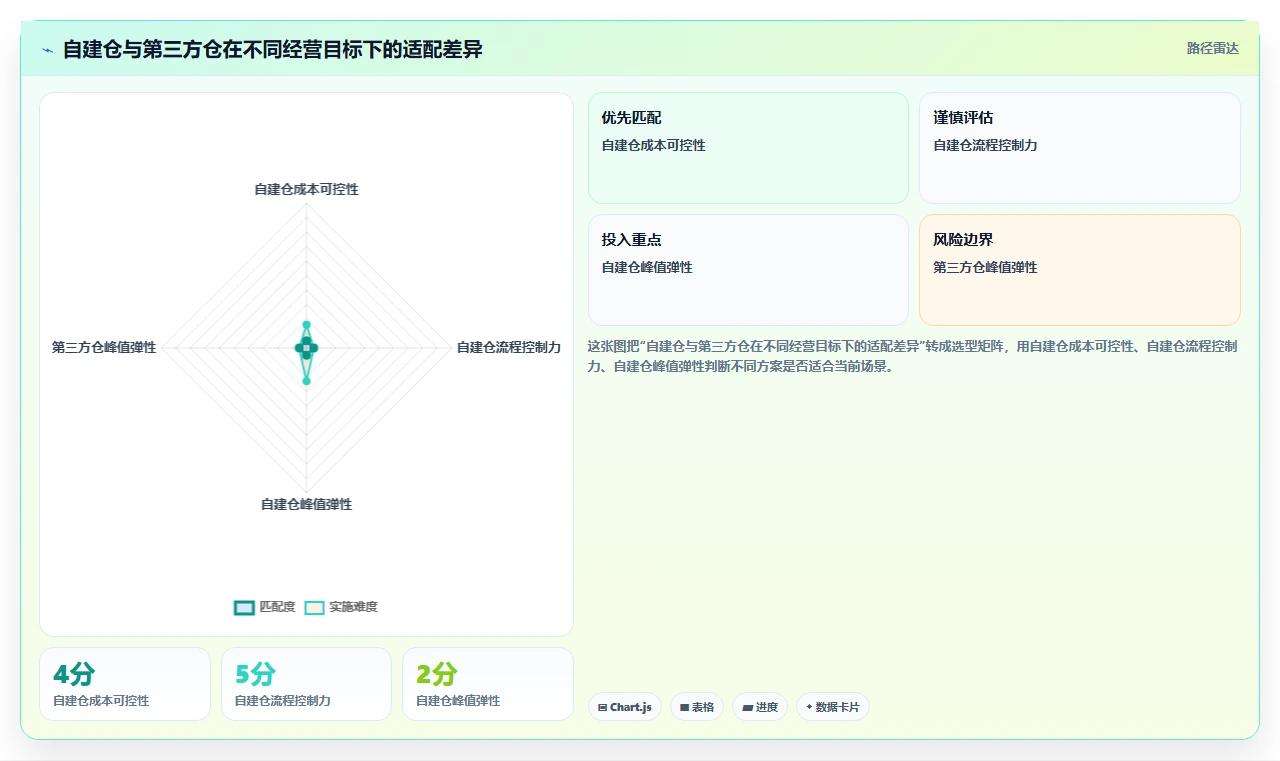The height and width of the screenshot is (761, 1280).
Task: Click the description paragraph starting 这张图把
Action: (914, 356)
